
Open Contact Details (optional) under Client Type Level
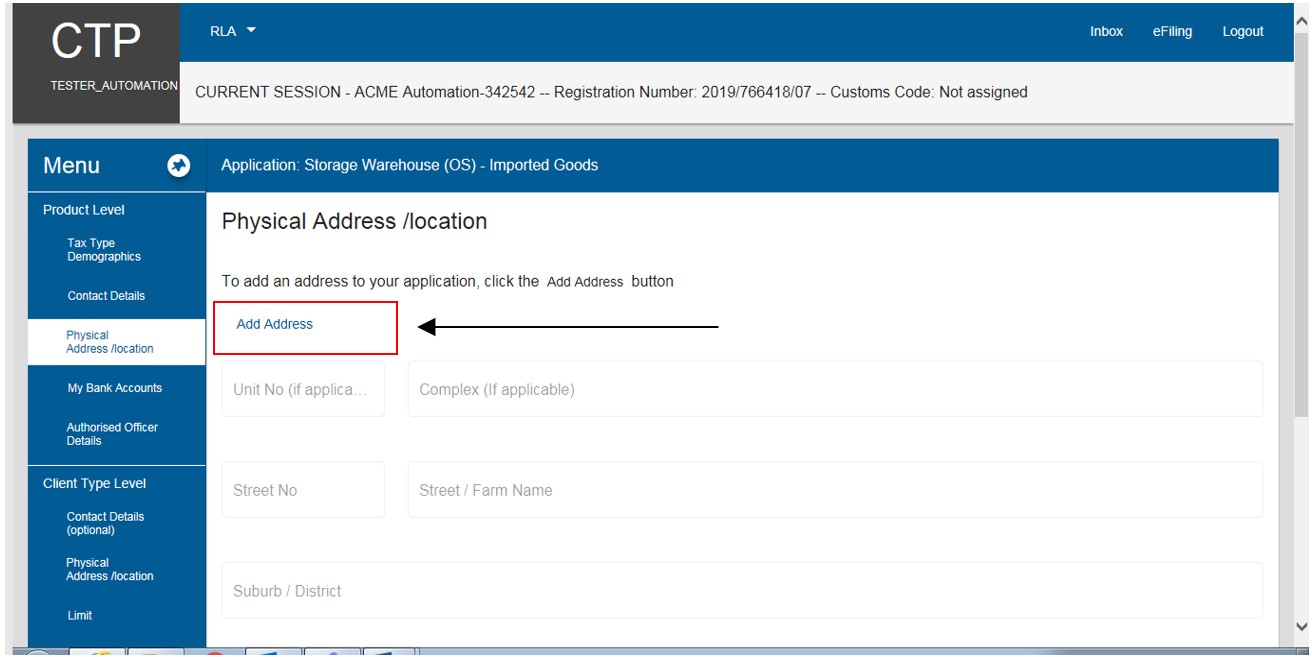105,524
